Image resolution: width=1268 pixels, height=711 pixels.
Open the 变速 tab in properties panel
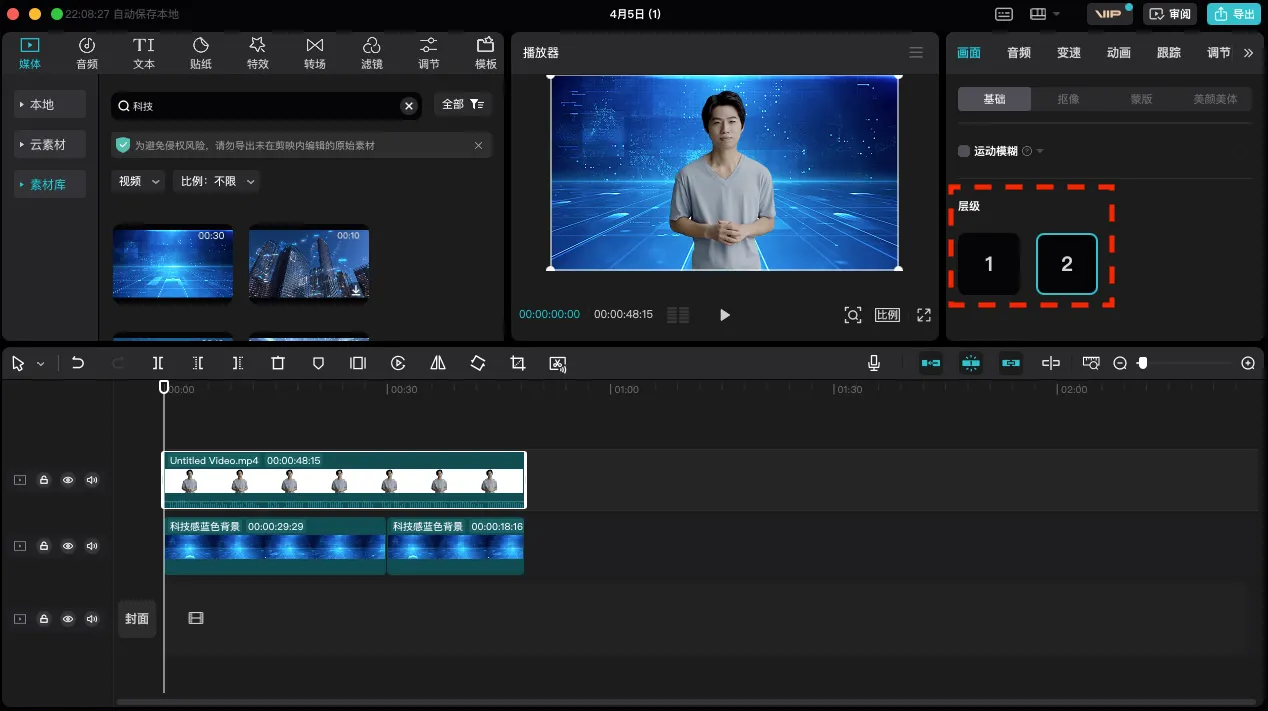[x=1069, y=53]
